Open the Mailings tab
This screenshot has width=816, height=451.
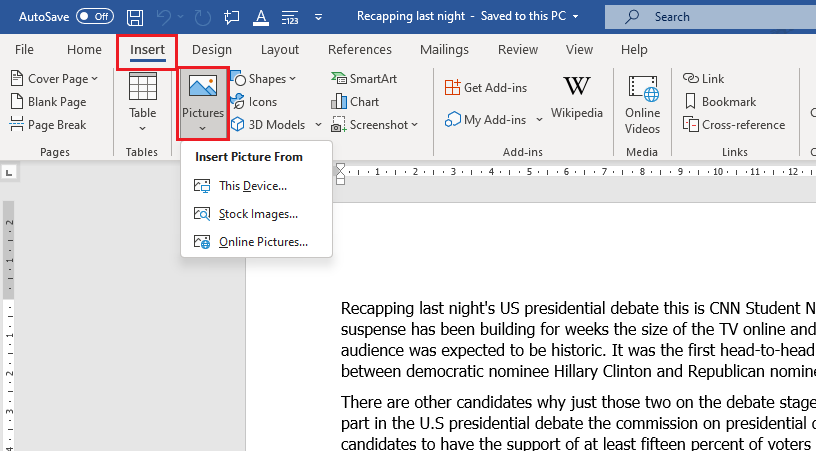pos(444,49)
